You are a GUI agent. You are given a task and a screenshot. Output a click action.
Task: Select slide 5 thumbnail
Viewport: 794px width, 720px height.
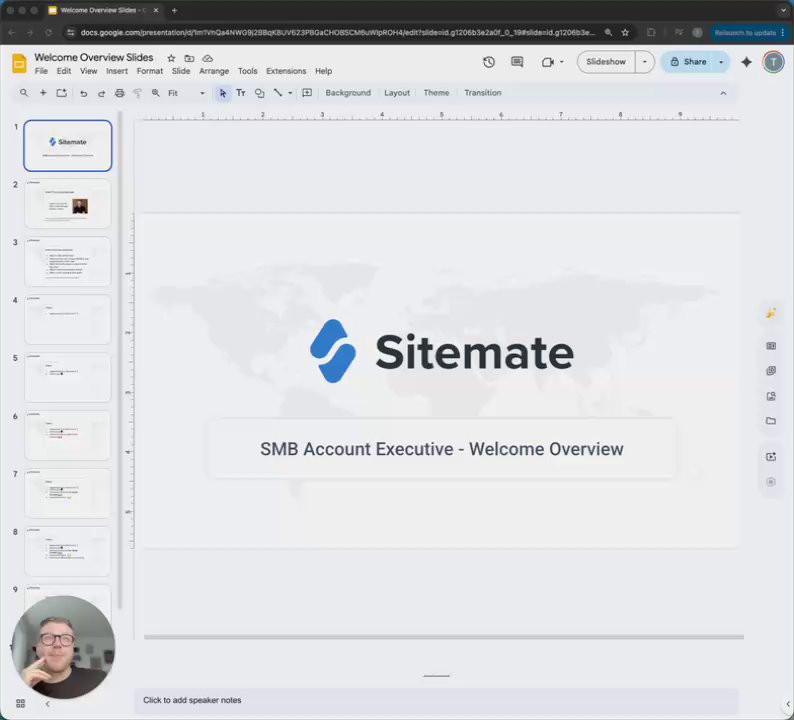pos(68,377)
